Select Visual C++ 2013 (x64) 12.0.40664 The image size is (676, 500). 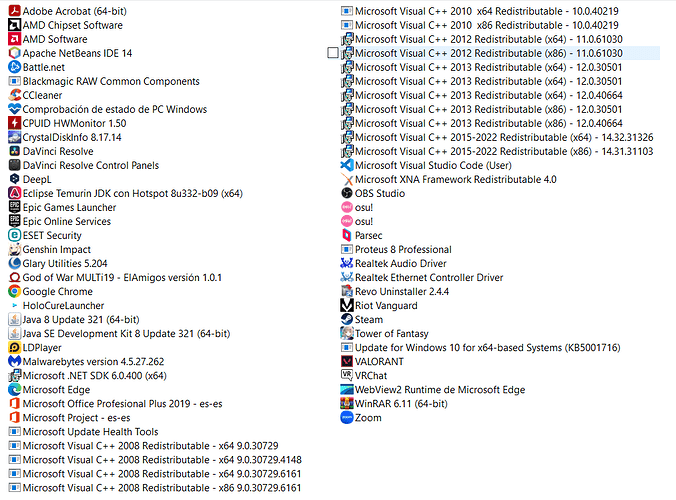click(482, 95)
